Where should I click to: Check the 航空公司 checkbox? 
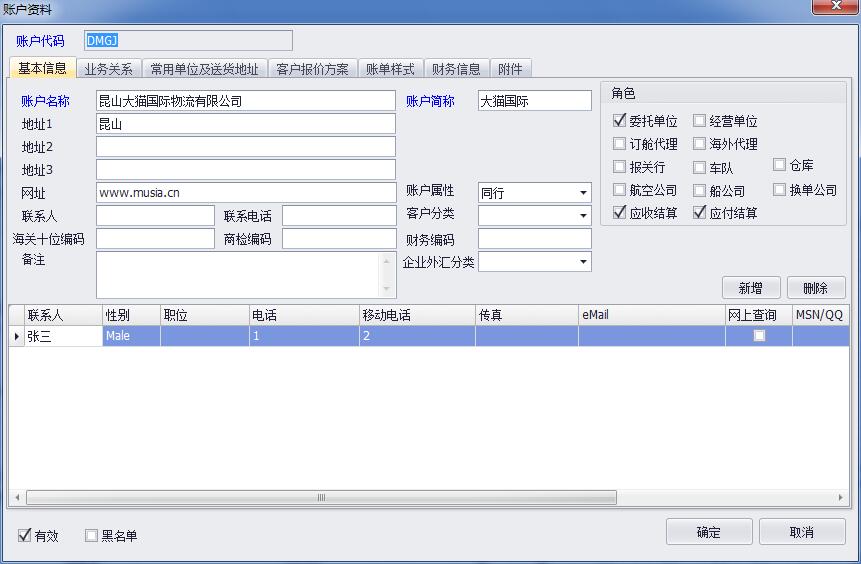click(x=619, y=189)
